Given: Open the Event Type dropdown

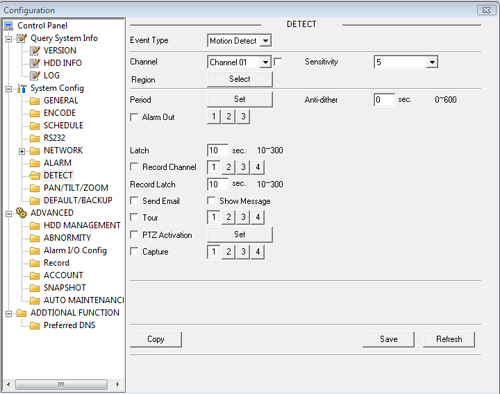Looking at the screenshot, I should pos(265,41).
